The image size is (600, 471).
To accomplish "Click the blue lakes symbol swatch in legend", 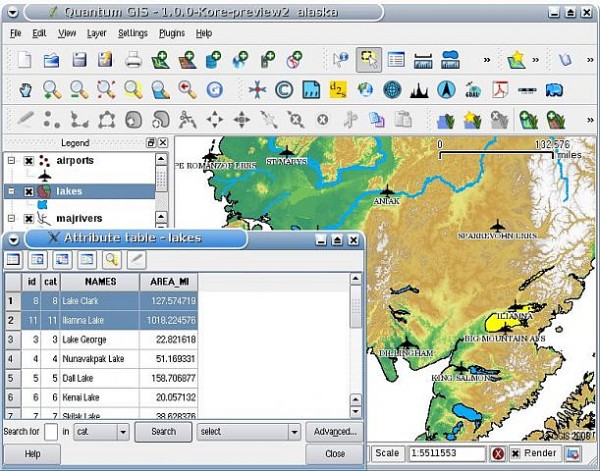I will (x=42, y=205).
